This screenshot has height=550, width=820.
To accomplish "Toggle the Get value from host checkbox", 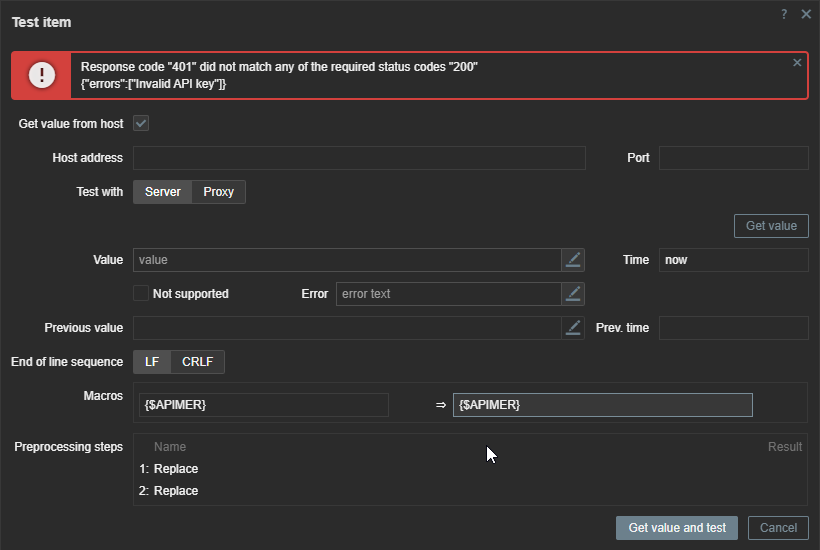I will (x=141, y=124).
